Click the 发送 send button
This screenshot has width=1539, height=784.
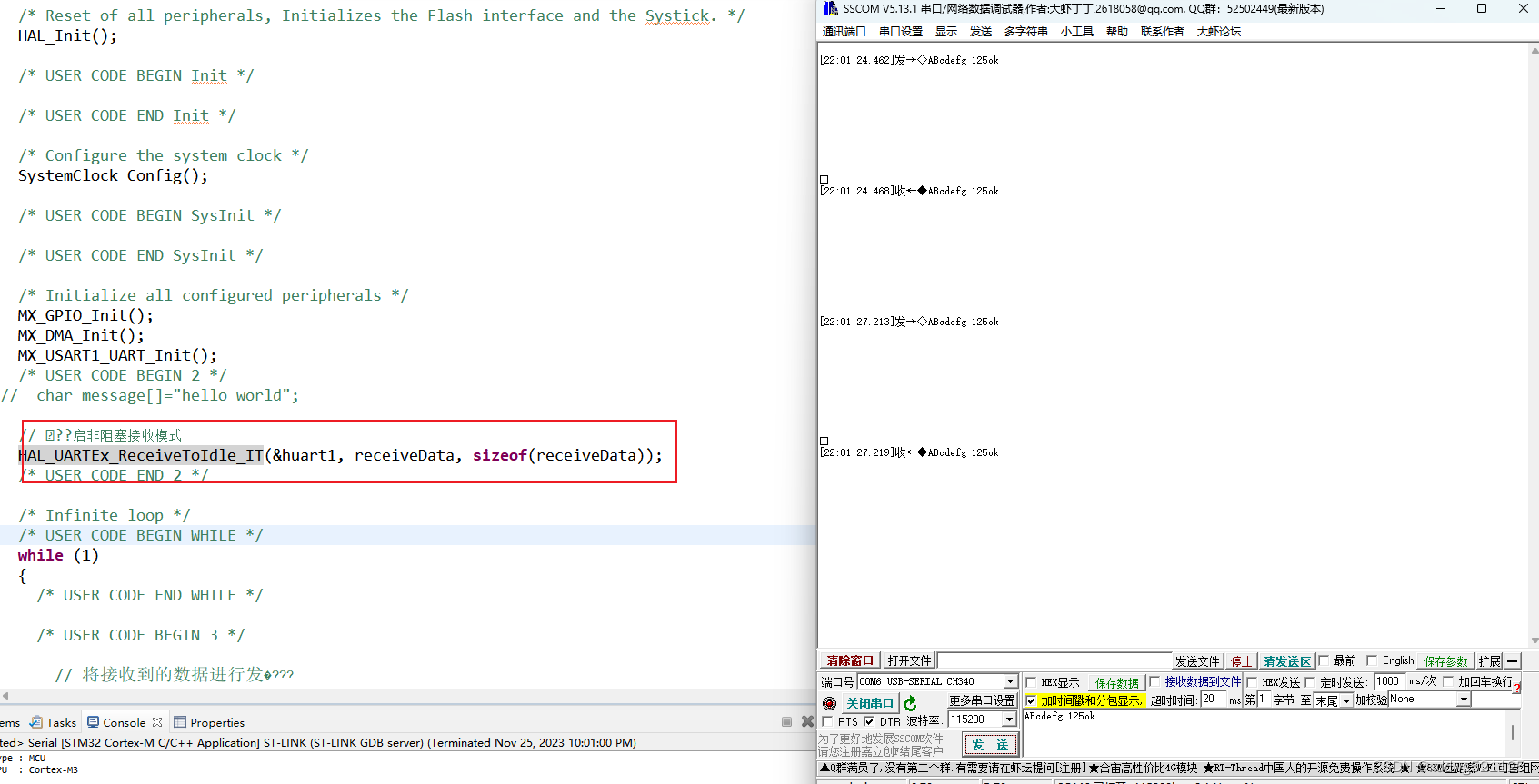coord(990,746)
